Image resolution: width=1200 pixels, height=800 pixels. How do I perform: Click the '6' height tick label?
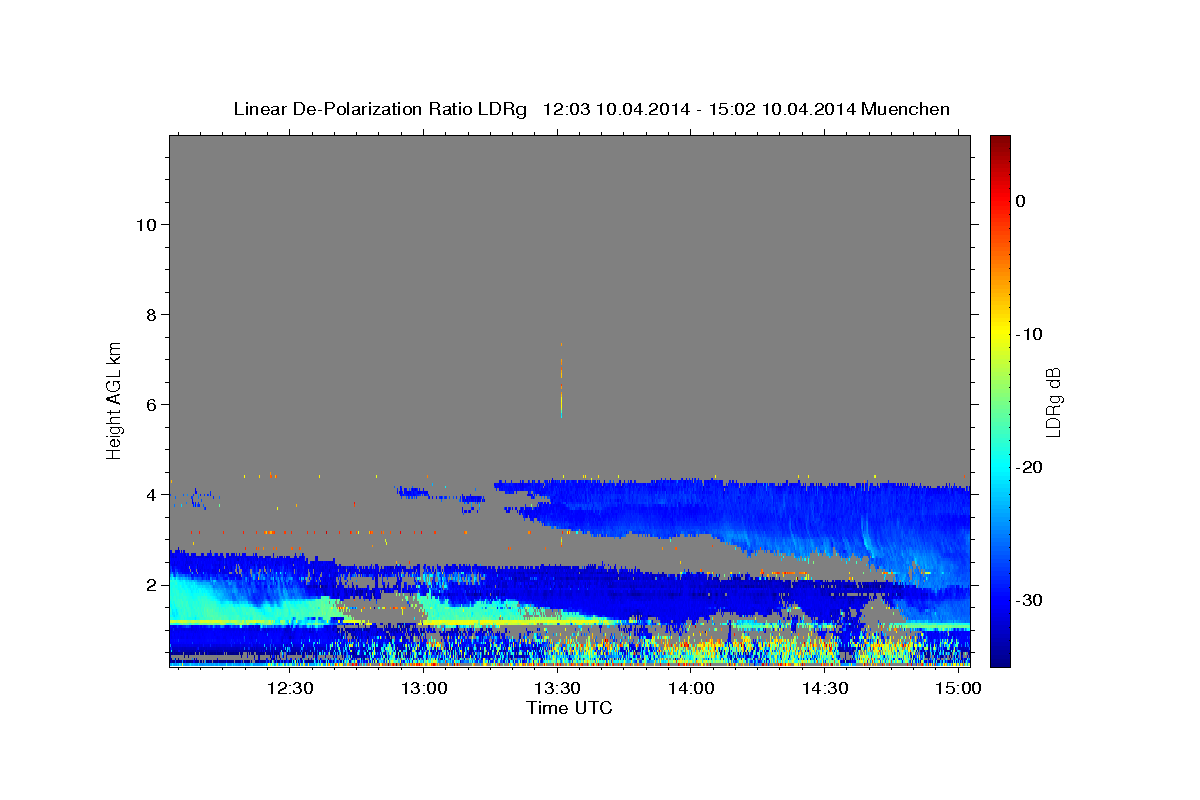pos(150,404)
